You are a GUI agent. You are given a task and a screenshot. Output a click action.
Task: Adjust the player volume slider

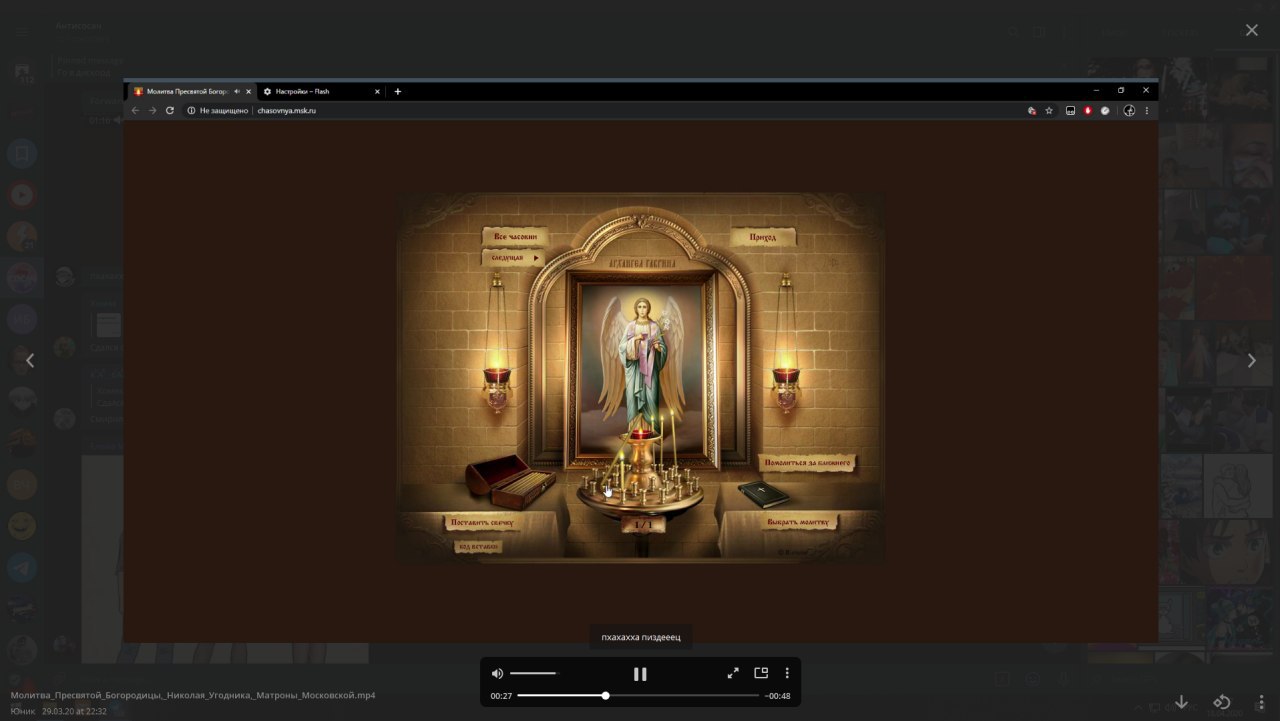click(533, 674)
